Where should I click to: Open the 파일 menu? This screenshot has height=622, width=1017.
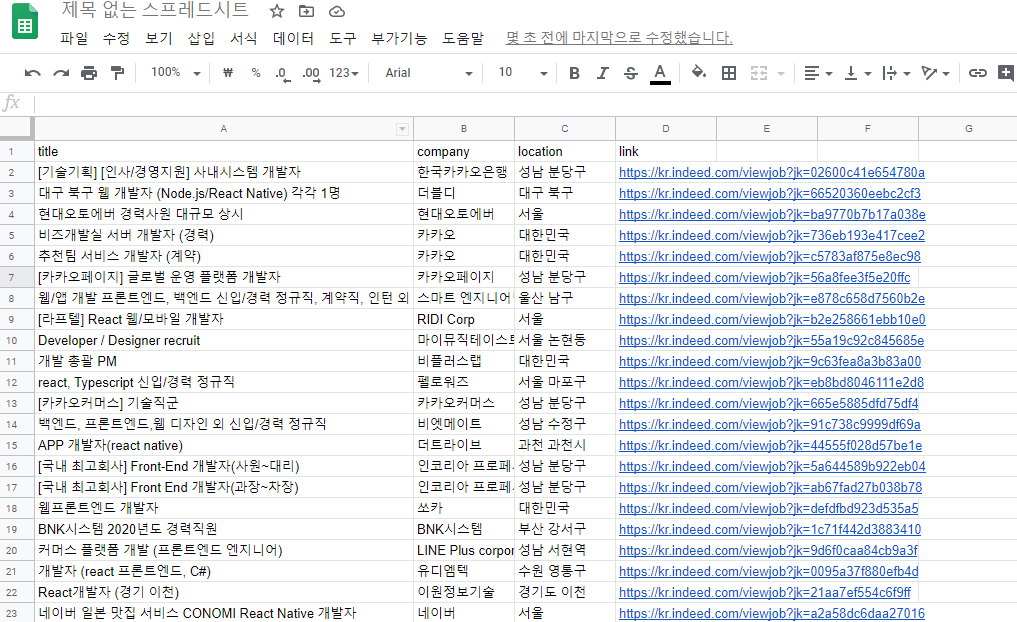(x=74, y=38)
